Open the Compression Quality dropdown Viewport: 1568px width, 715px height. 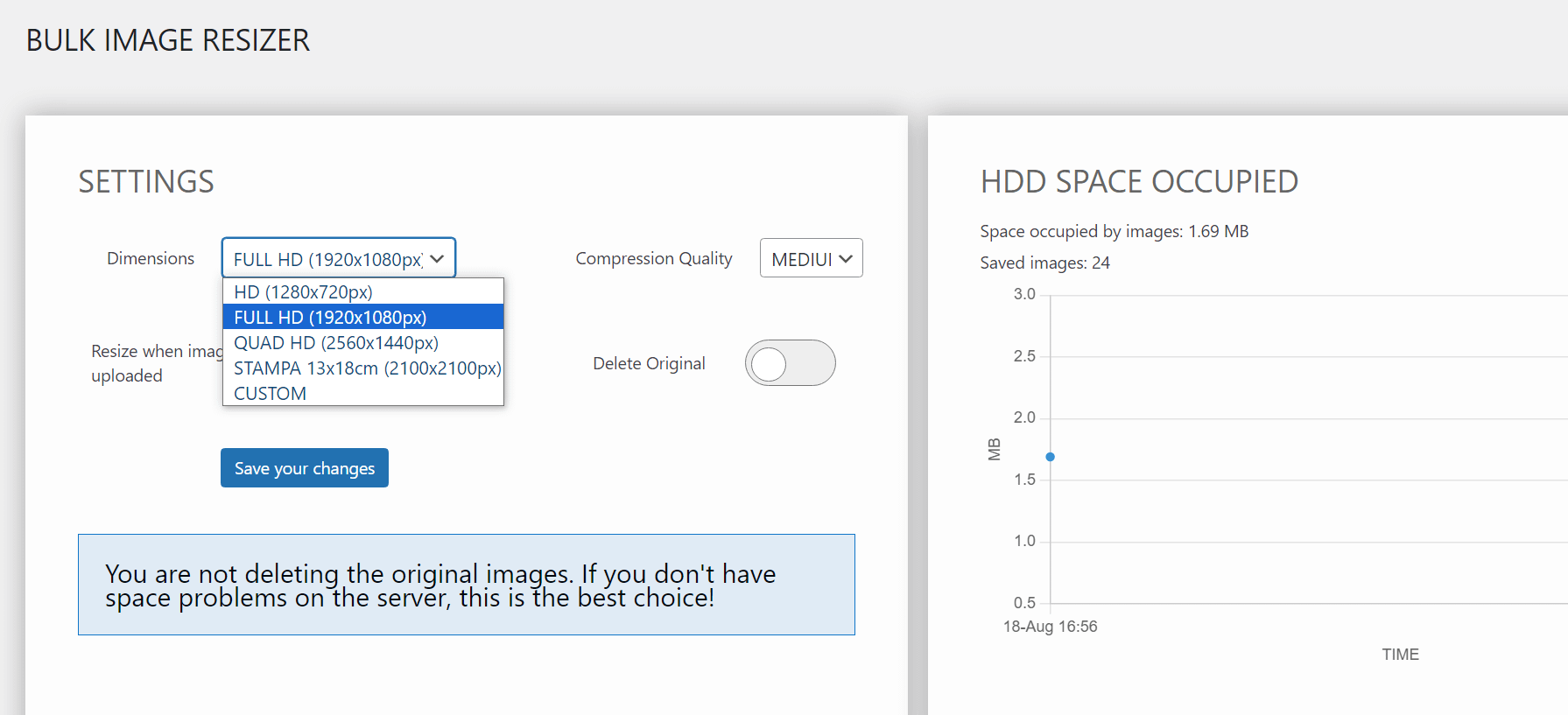click(811, 258)
